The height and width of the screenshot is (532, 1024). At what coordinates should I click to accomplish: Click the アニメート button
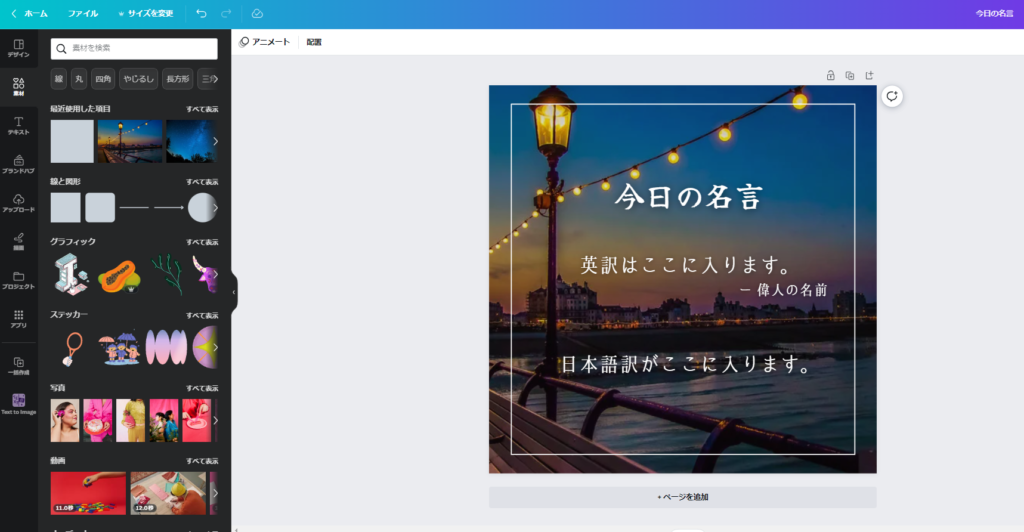(265, 42)
